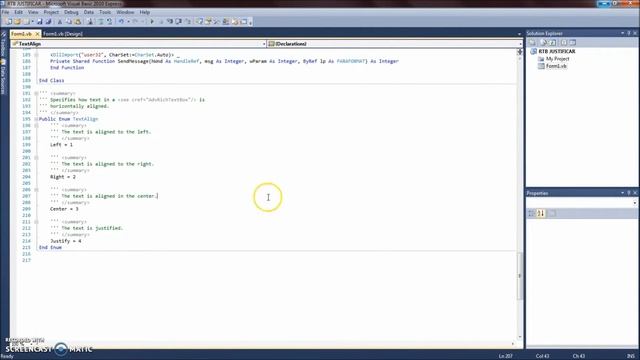The height and width of the screenshot is (360, 640).
Task: Open the Edit menu
Action: click(18, 12)
